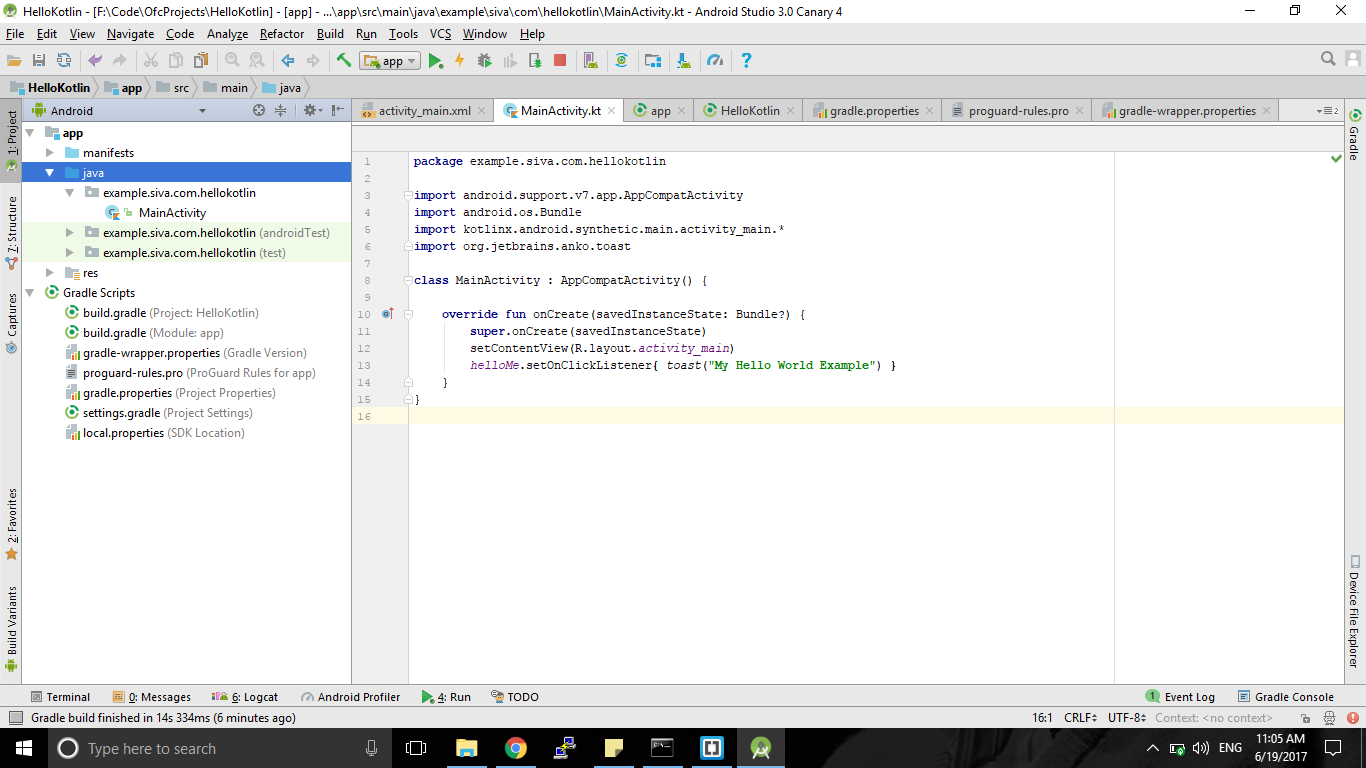The image size is (1366, 768).
Task: Apply changes with the lightning bolt icon
Action: [x=460, y=60]
